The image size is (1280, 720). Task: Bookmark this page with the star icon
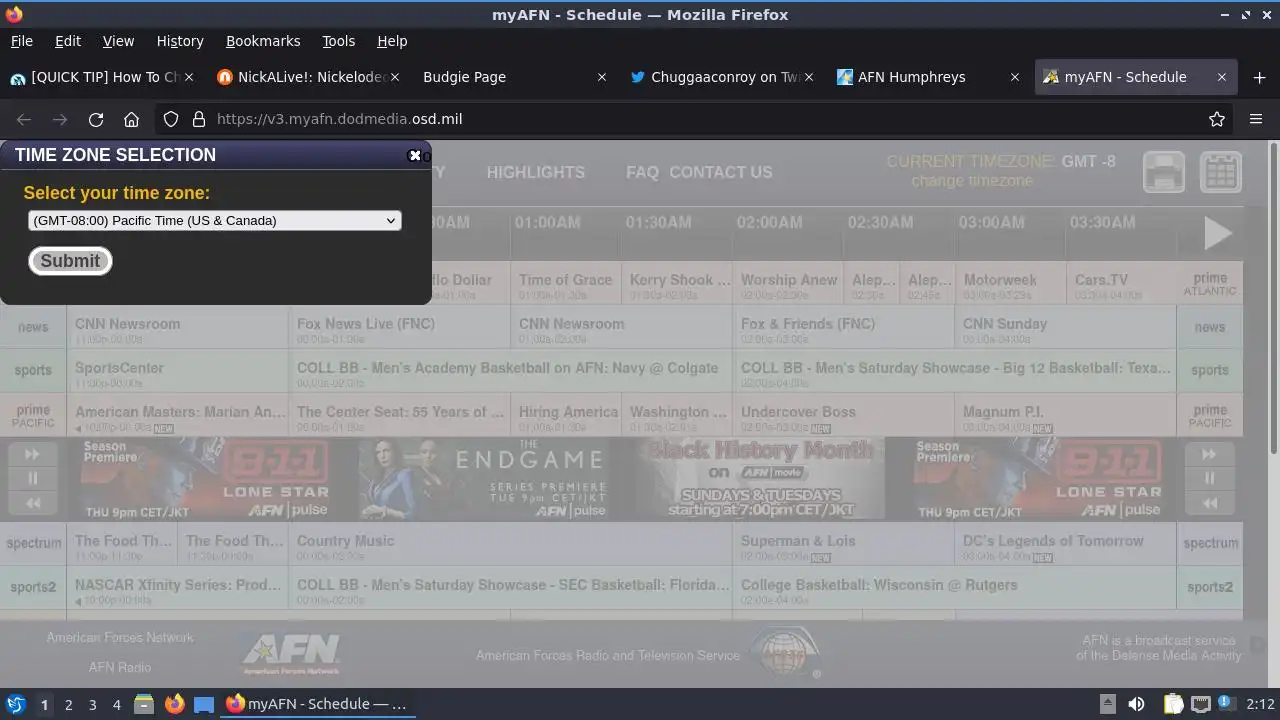pos(1217,119)
